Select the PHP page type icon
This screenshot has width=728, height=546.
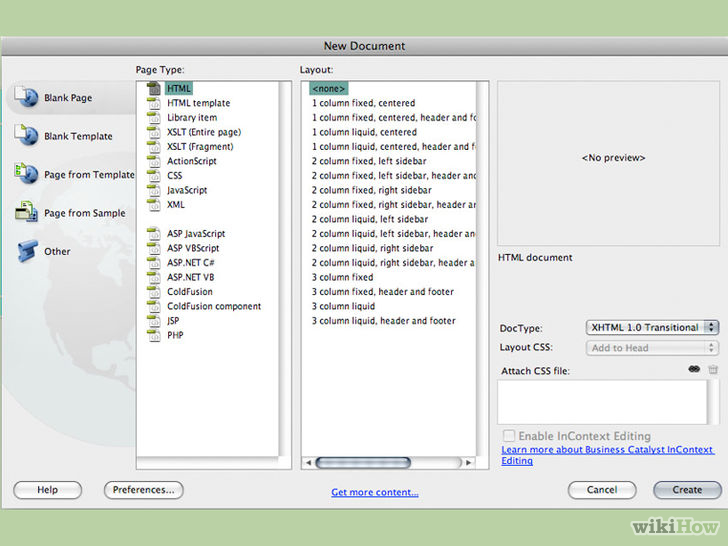[154, 336]
